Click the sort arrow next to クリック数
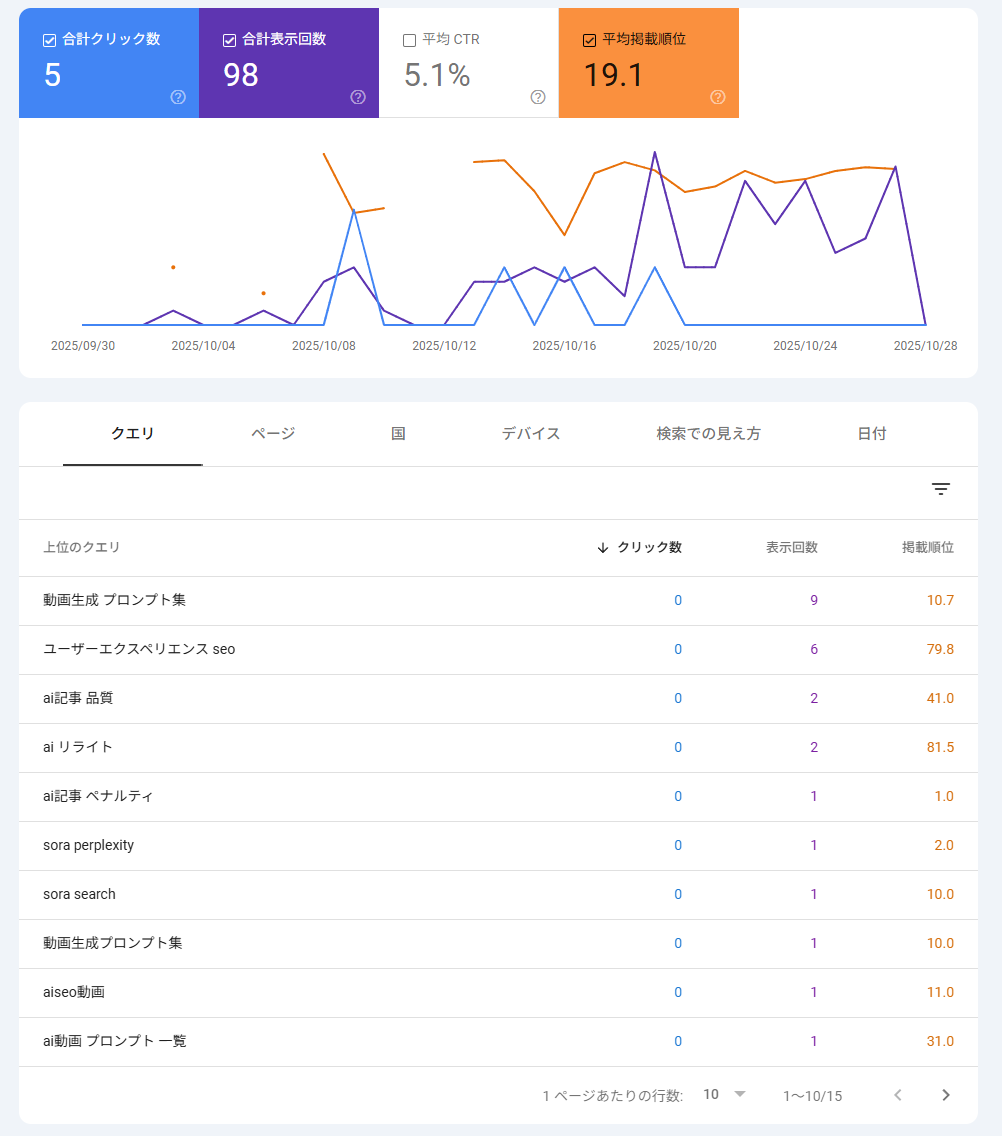This screenshot has width=1002, height=1136. (x=601, y=548)
